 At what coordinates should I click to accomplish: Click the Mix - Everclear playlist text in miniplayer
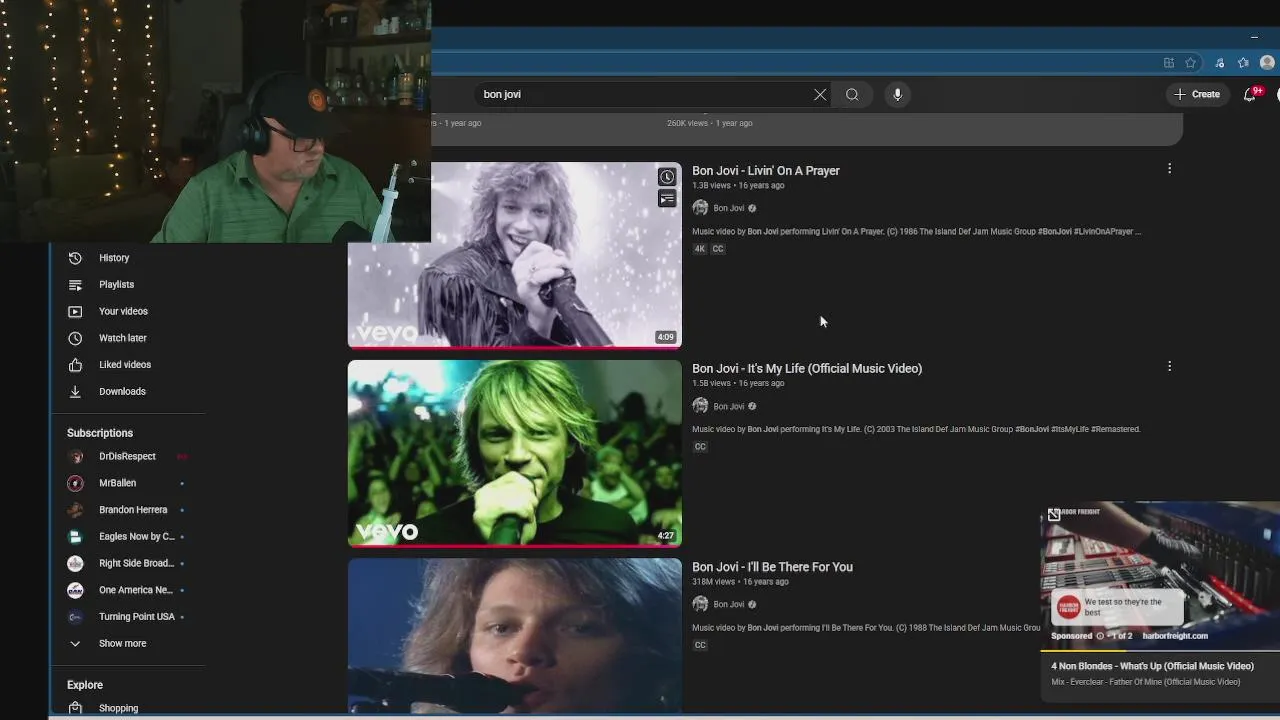click(x=1146, y=682)
